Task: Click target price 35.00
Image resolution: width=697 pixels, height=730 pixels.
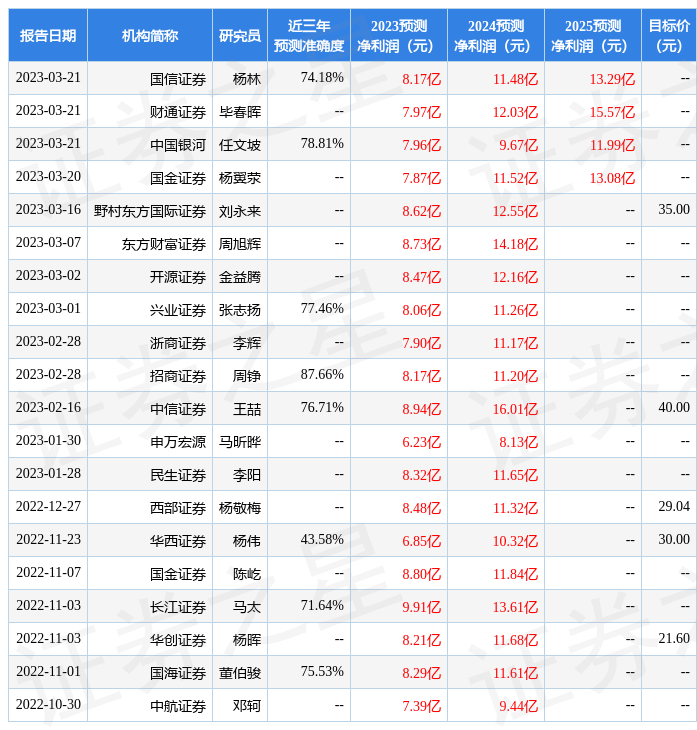Action: click(x=674, y=210)
